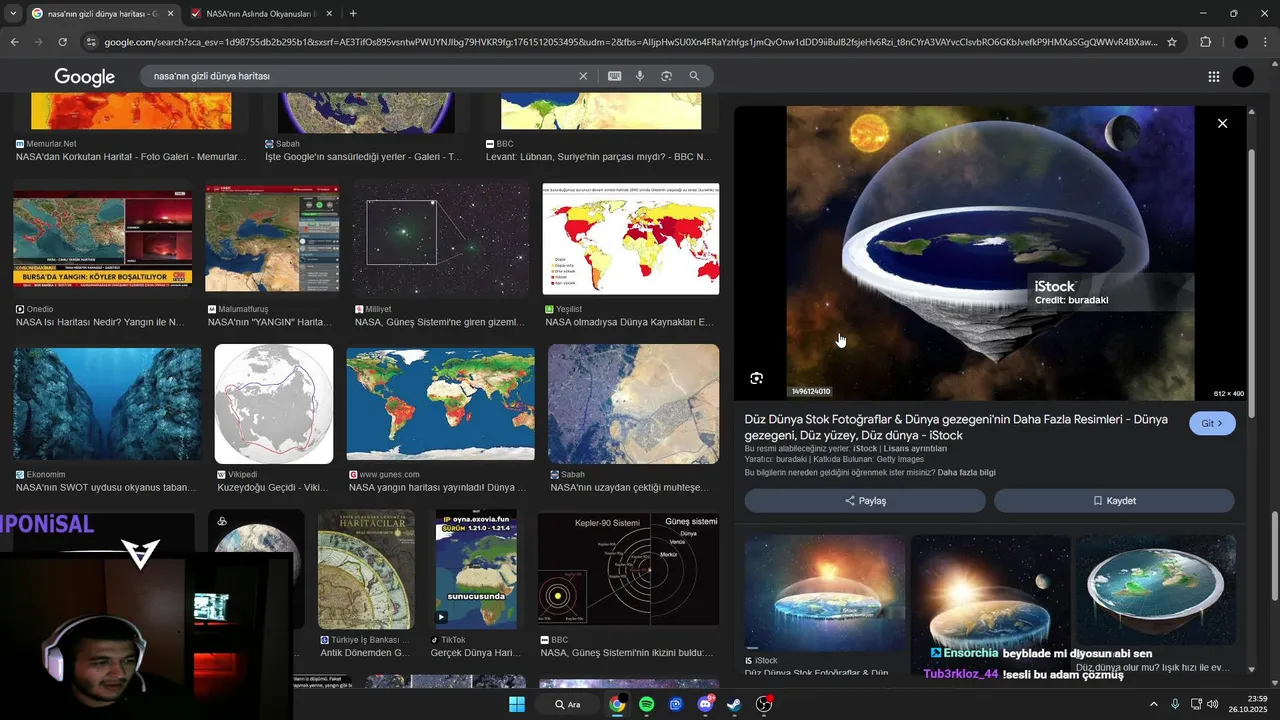
Task: Show hidden system tray icons
Action: click(x=1154, y=704)
